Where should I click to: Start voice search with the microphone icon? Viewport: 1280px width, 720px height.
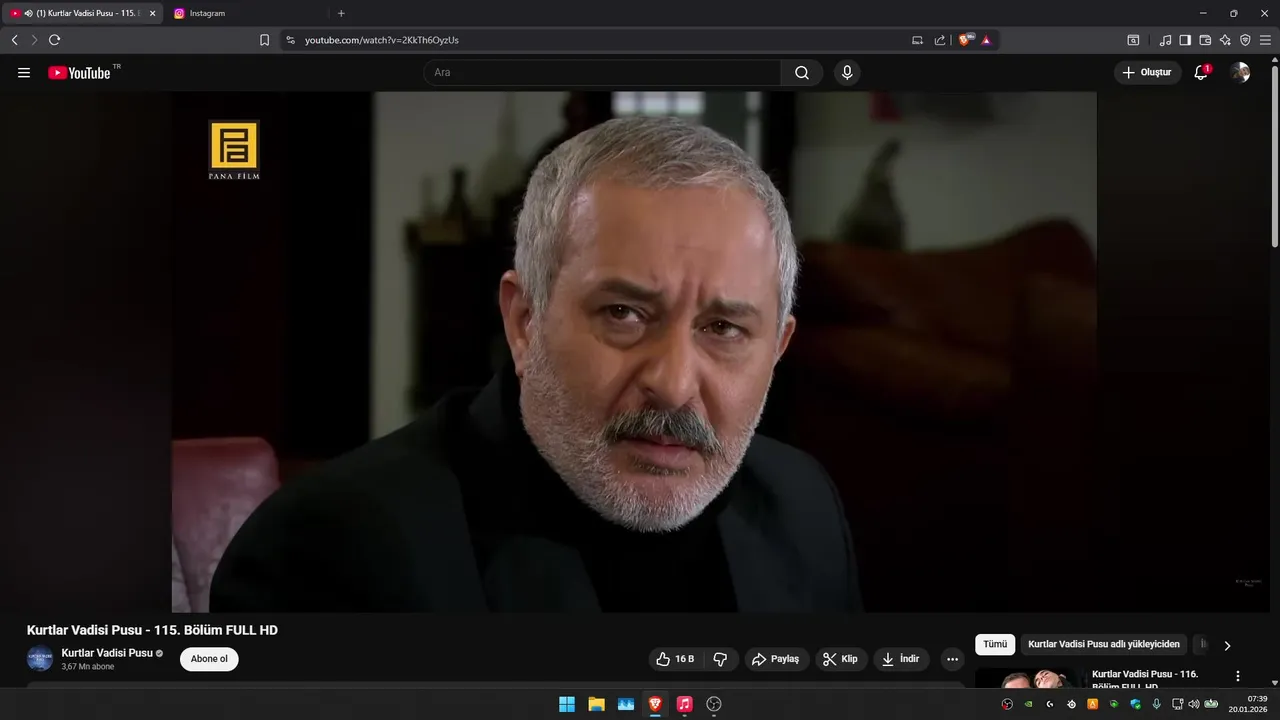tap(847, 73)
